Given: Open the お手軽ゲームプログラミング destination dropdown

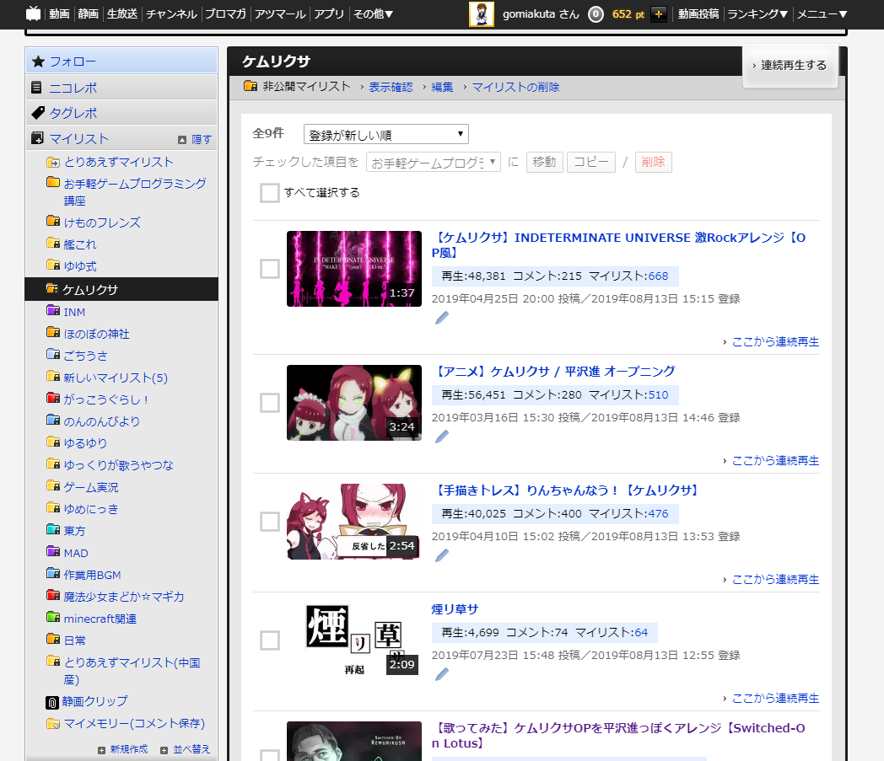Looking at the screenshot, I should [x=433, y=162].
